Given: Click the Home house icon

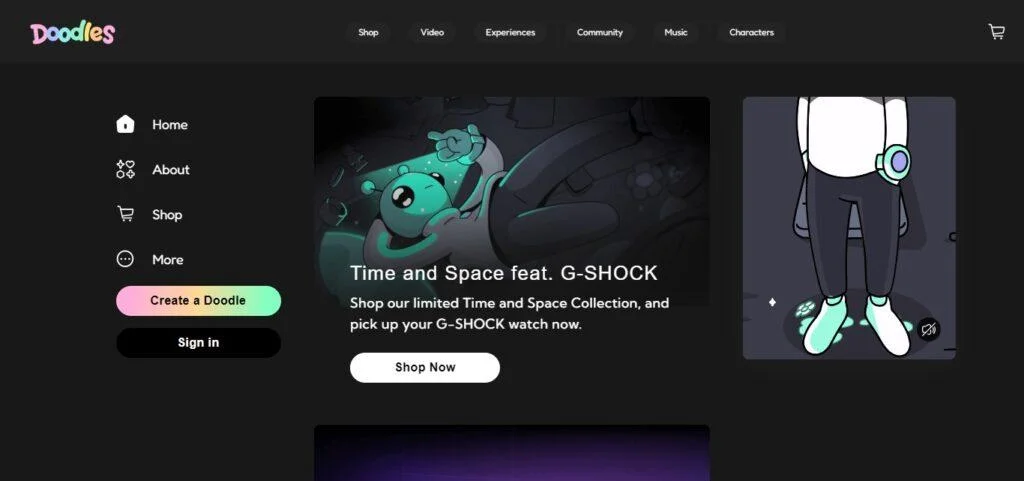Looking at the screenshot, I should click(125, 124).
